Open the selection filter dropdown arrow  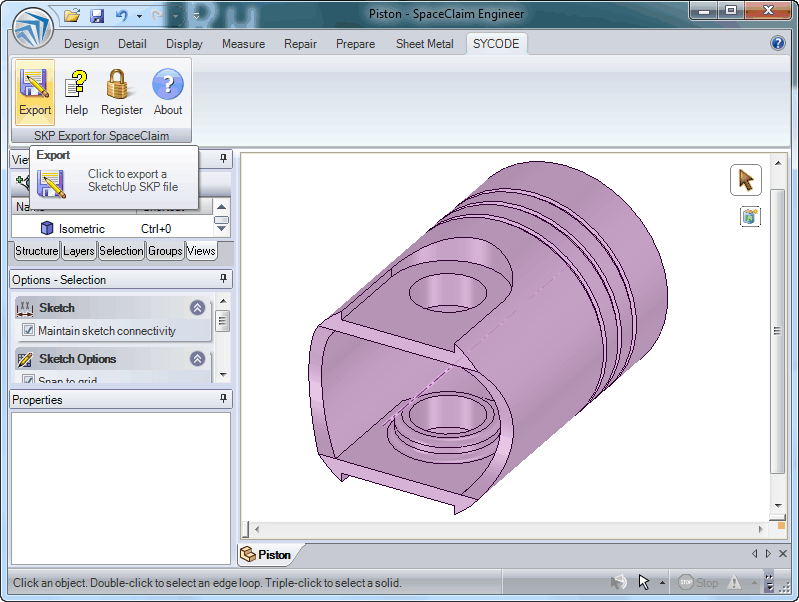[x=662, y=583]
